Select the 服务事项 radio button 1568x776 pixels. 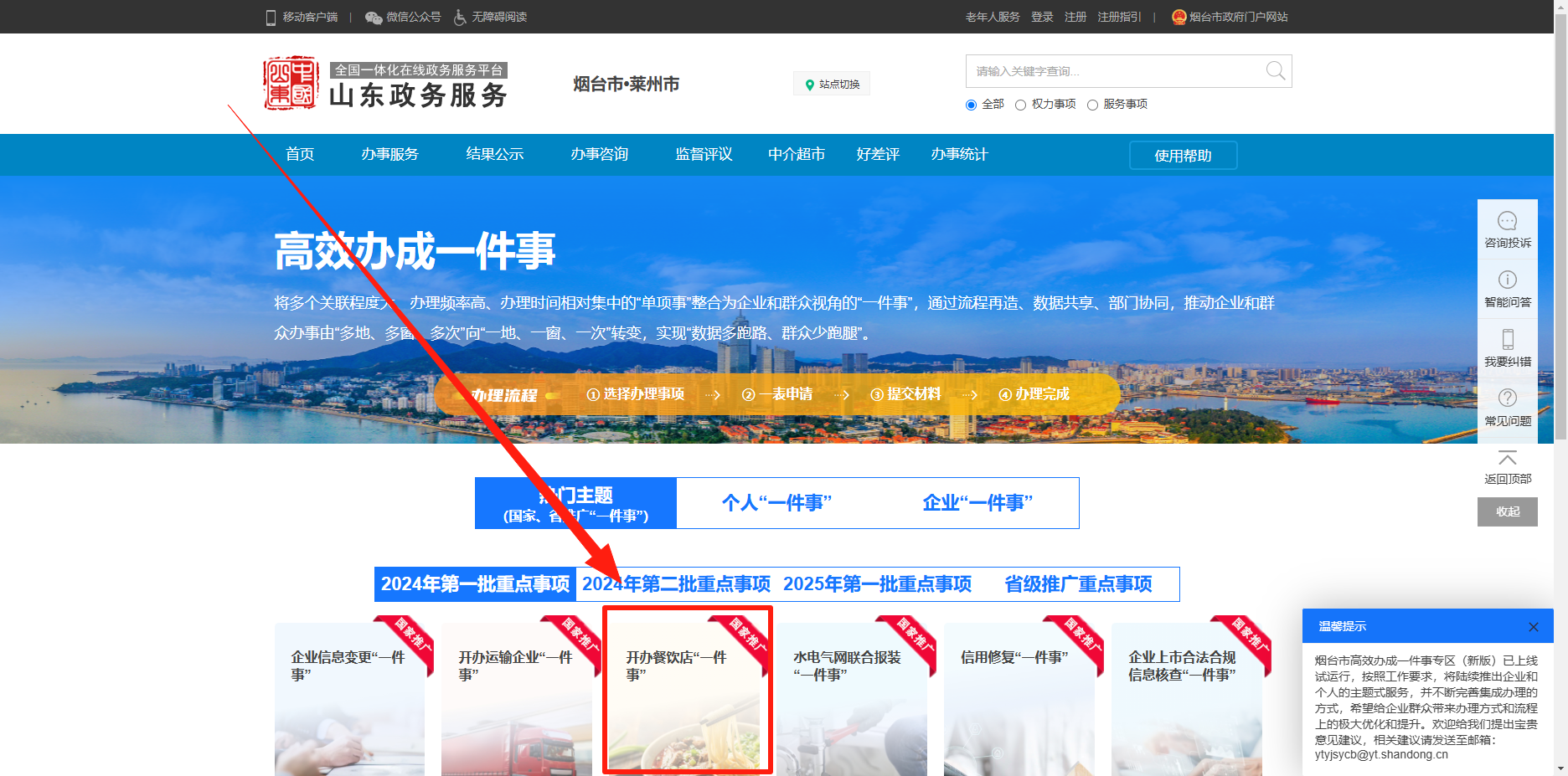1092,105
